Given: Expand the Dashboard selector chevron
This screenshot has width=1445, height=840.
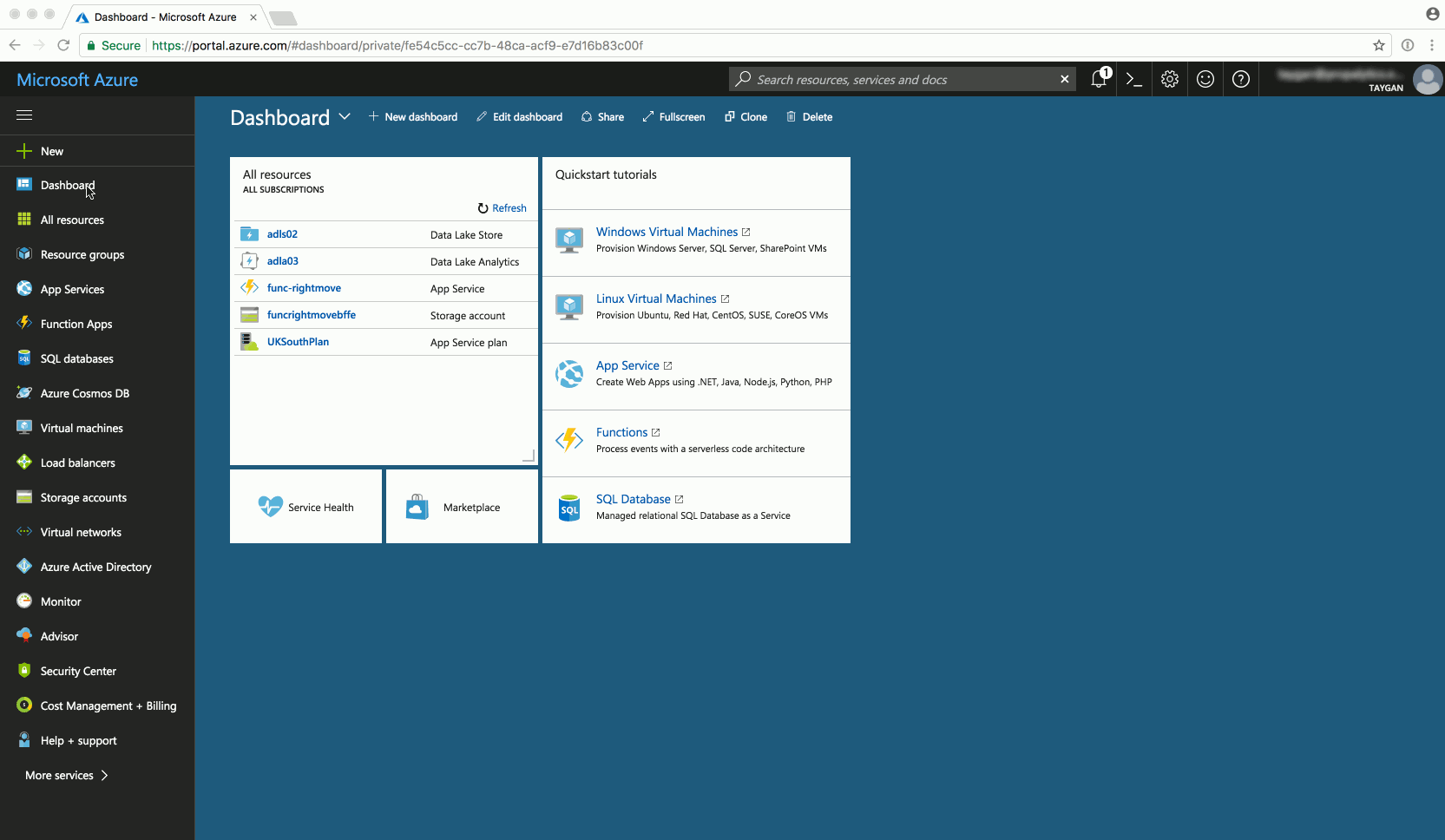Looking at the screenshot, I should (x=345, y=116).
